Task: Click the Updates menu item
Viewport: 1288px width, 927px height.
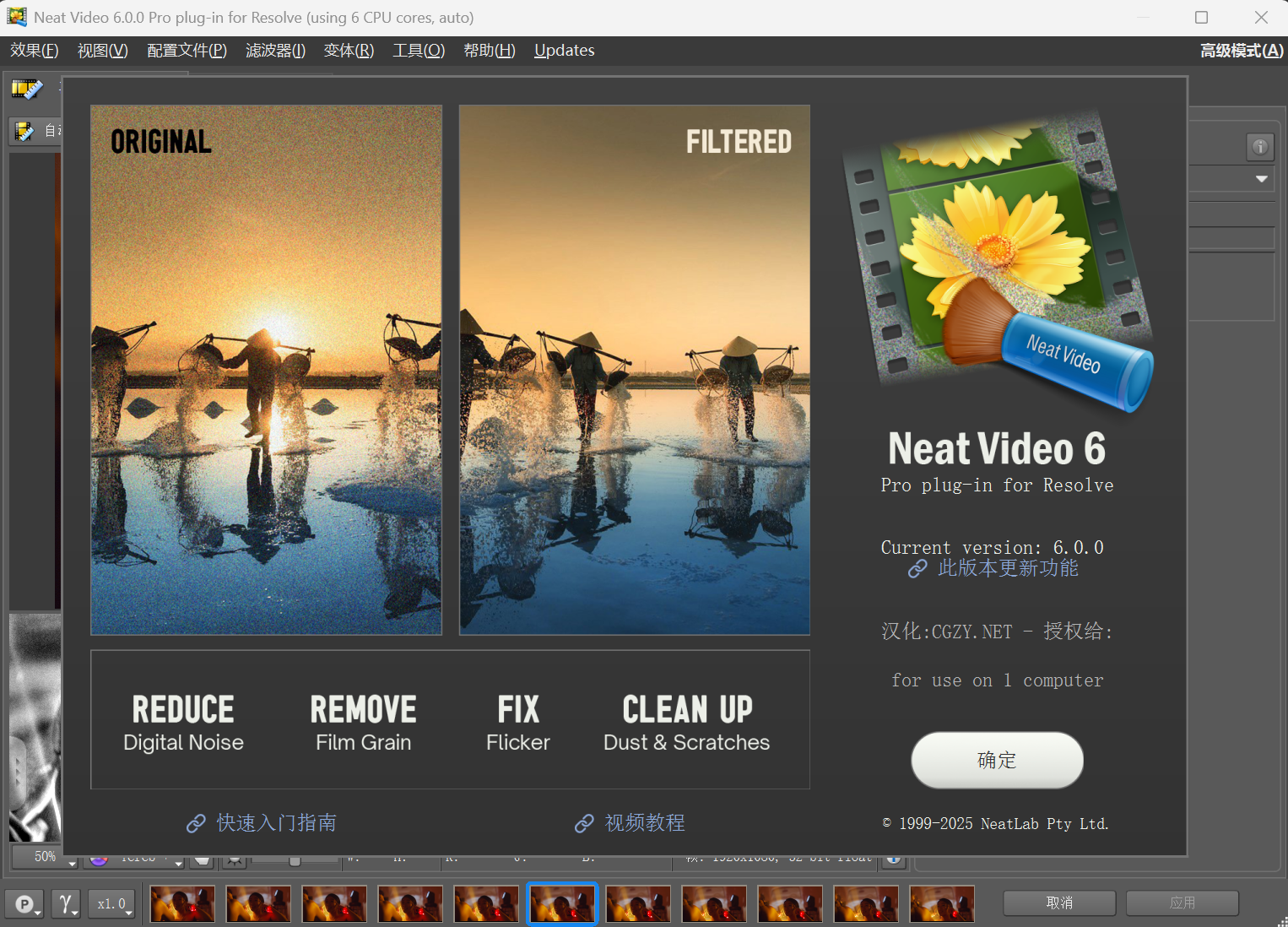Action: 564,50
